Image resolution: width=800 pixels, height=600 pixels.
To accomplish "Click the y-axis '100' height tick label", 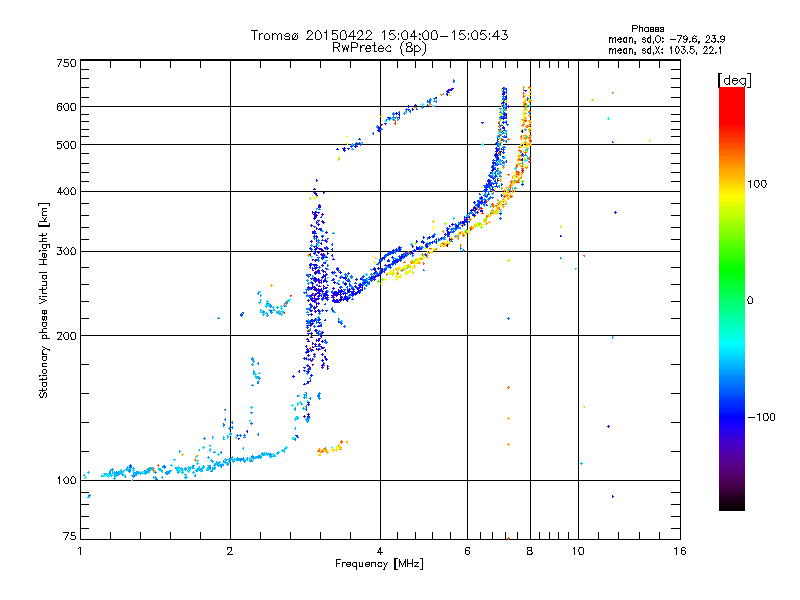I will tap(66, 480).
